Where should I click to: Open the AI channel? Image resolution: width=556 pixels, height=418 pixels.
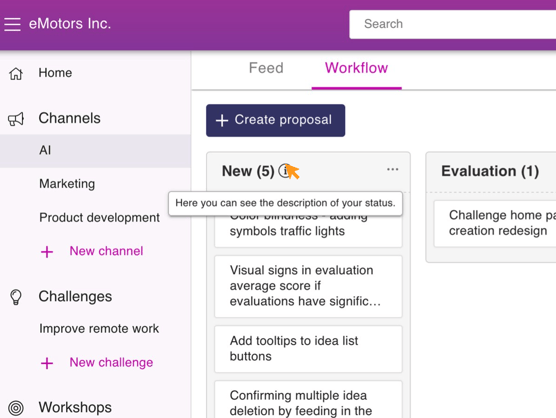click(x=95, y=150)
